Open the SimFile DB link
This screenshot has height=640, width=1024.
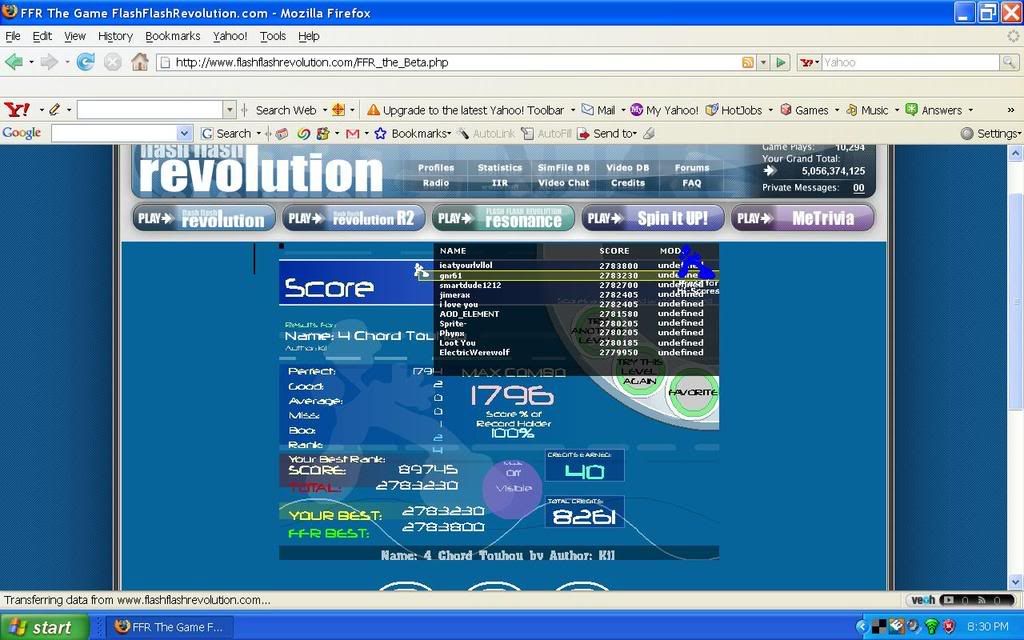(x=563, y=168)
